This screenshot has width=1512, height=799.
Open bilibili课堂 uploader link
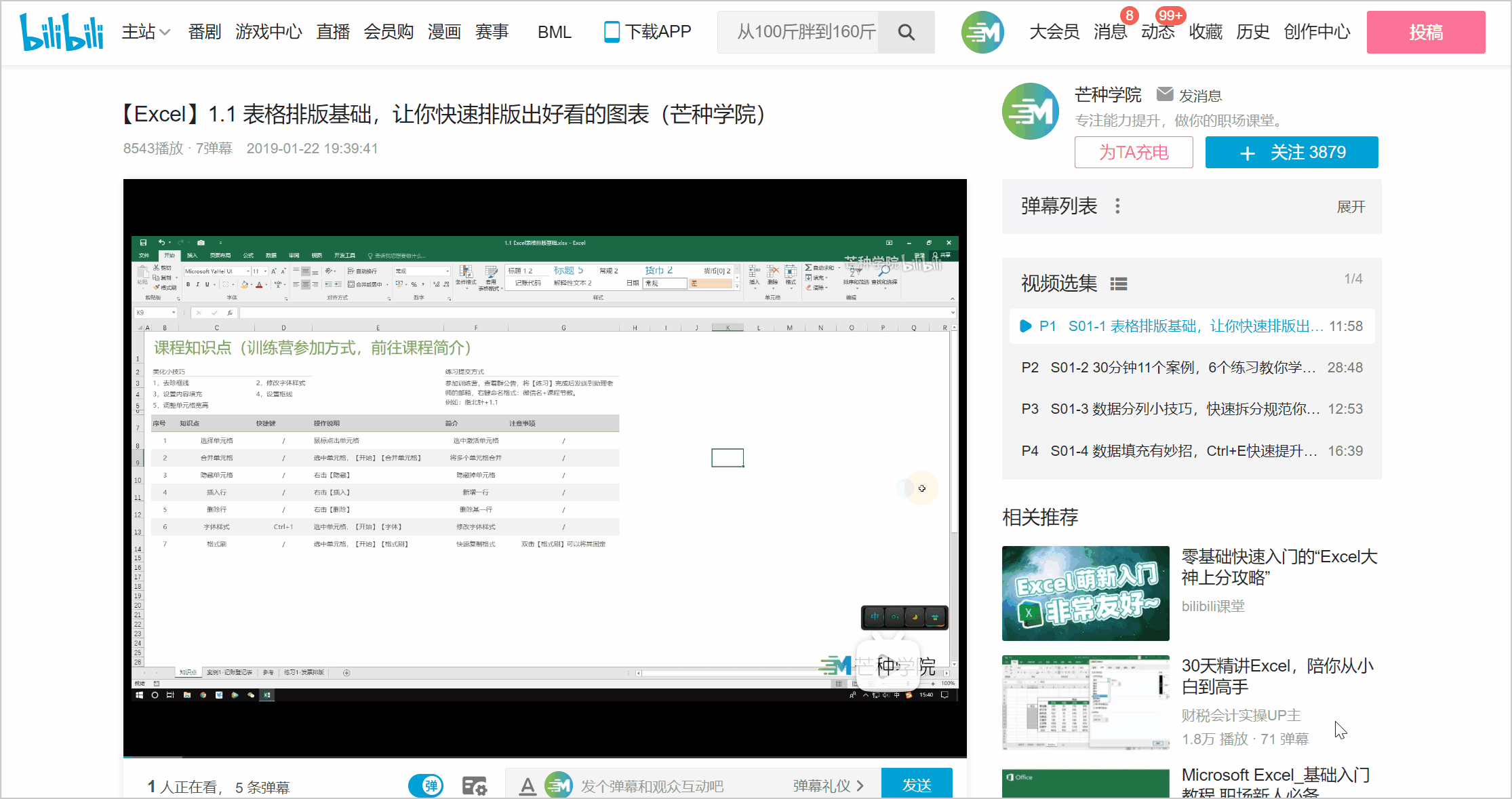click(1213, 606)
